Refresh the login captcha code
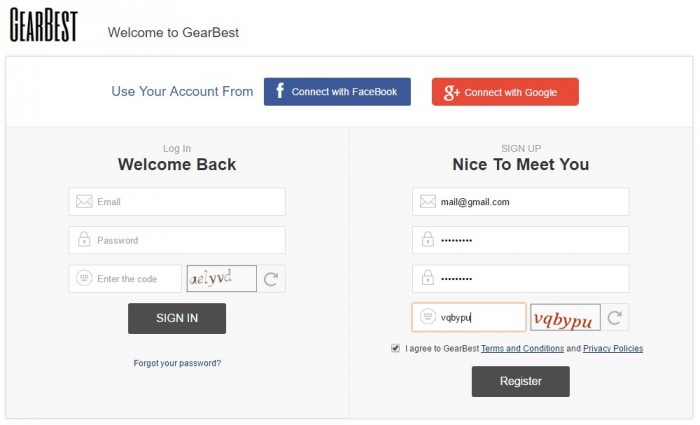 [271, 279]
